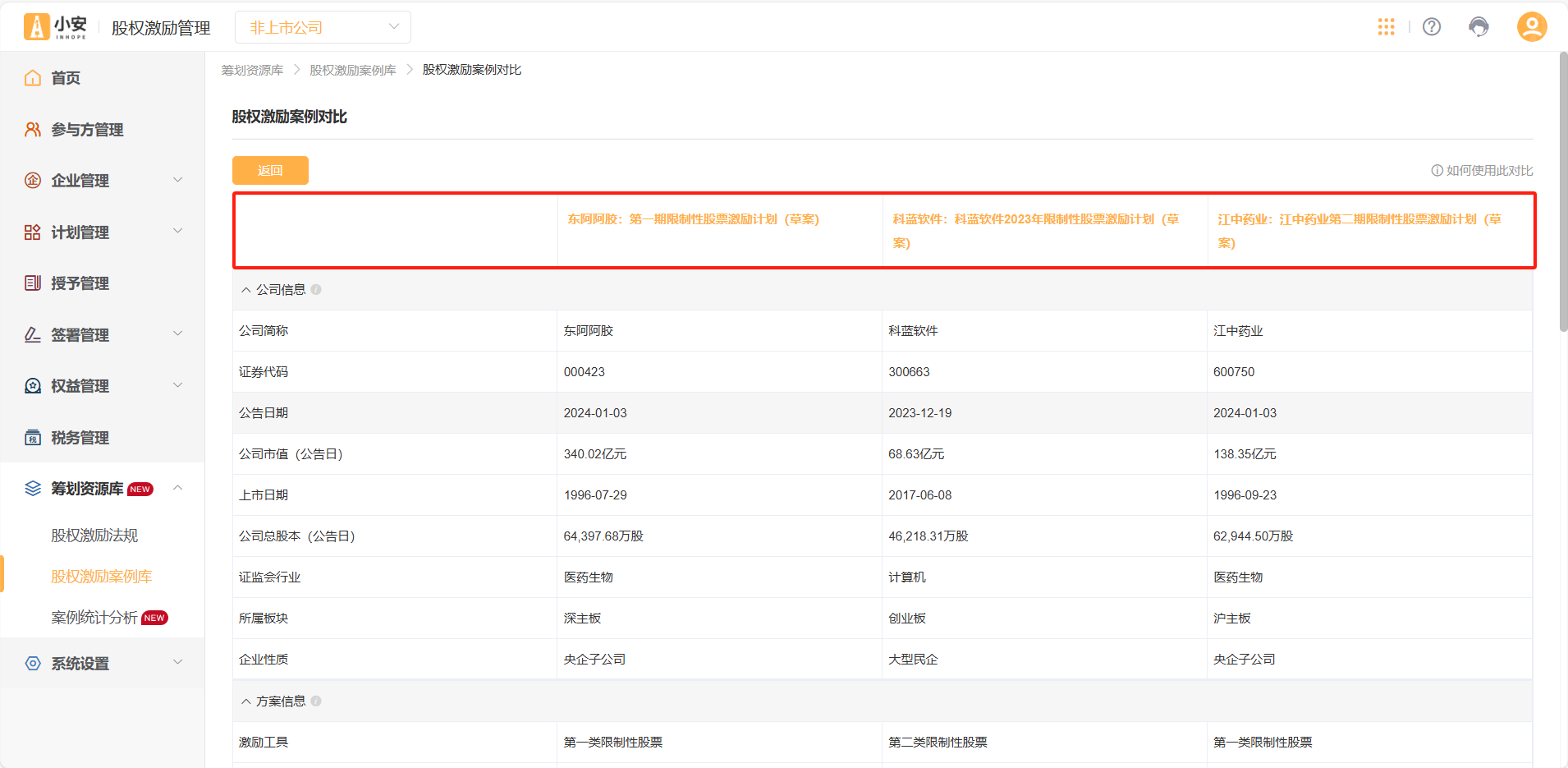This screenshot has width=1568, height=768.
Task: Expand the 签署管理 submenu chevron
Action: (x=178, y=334)
